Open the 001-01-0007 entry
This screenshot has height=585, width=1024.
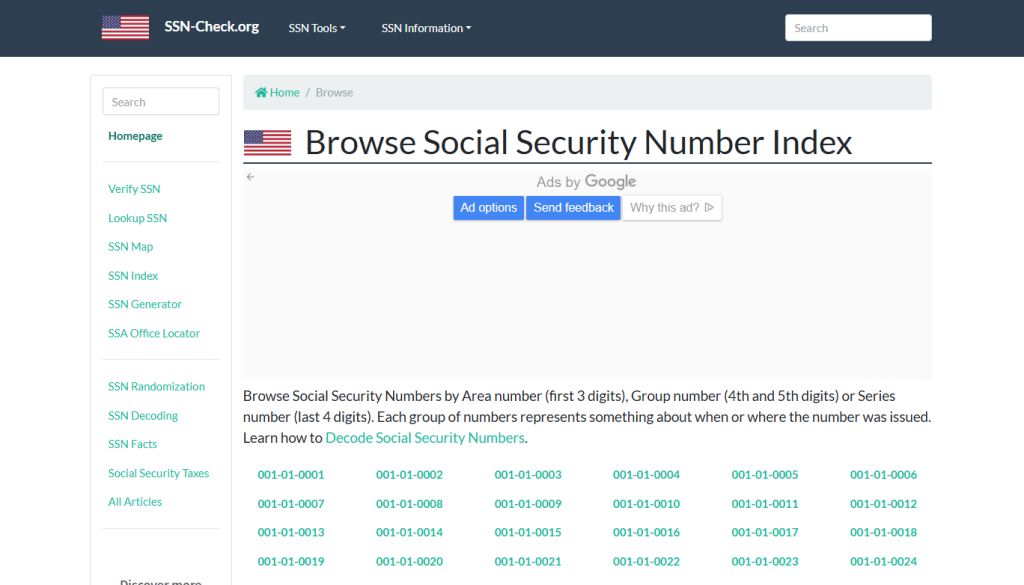tap(291, 504)
